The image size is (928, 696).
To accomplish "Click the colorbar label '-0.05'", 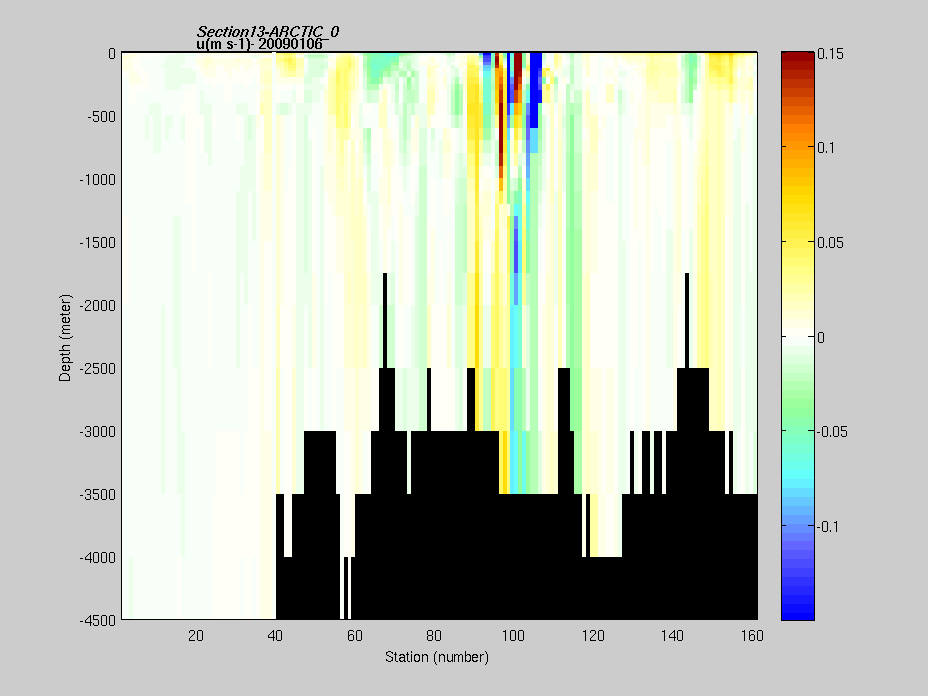I will tap(832, 432).
